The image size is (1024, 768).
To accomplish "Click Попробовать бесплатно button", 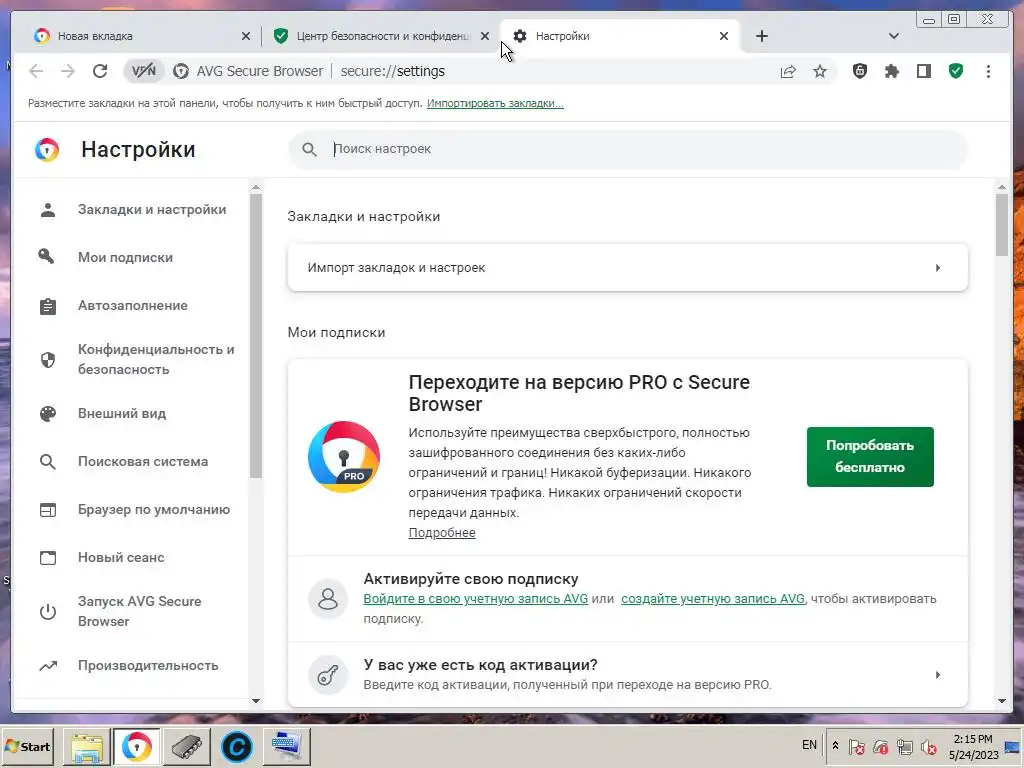I will coord(870,456).
